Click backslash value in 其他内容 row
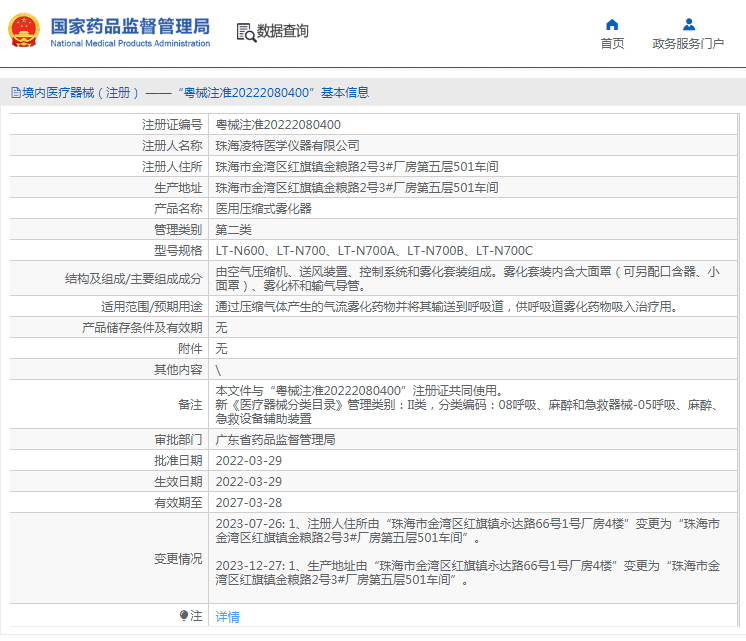746x641 pixels. pyautogui.click(x=218, y=370)
